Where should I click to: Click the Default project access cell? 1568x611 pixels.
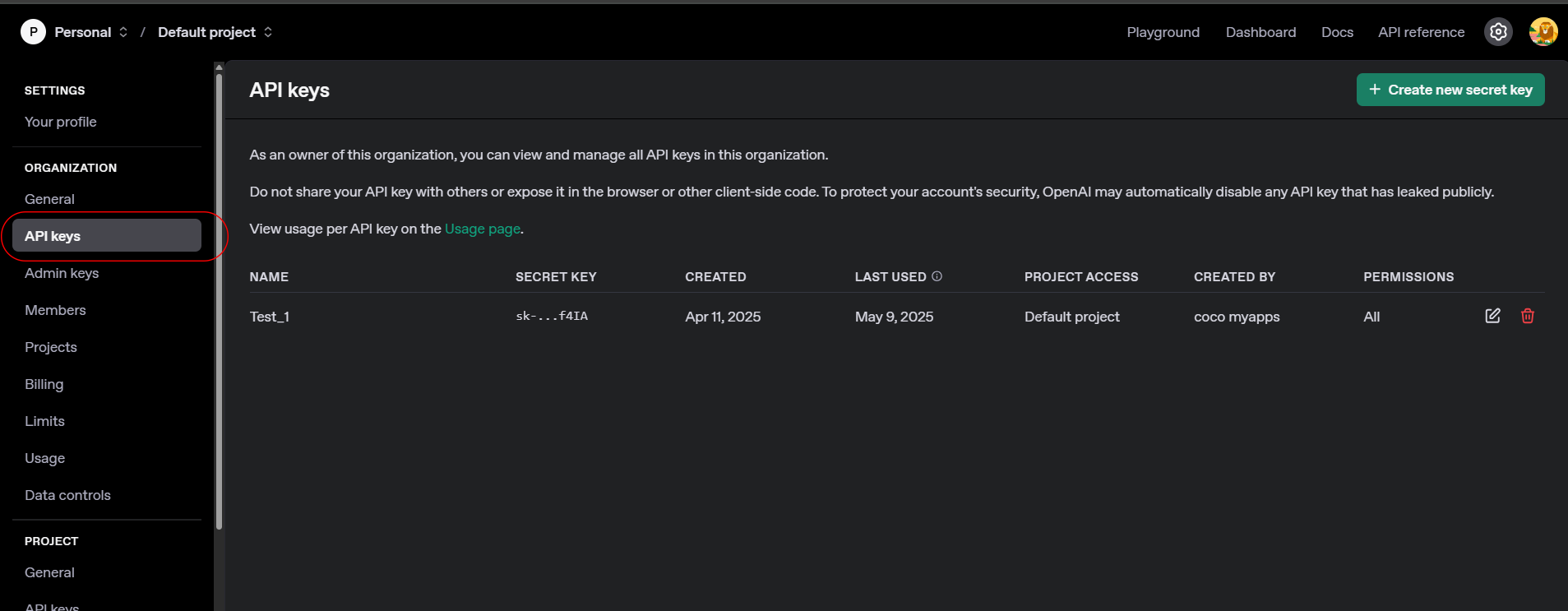1072,317
